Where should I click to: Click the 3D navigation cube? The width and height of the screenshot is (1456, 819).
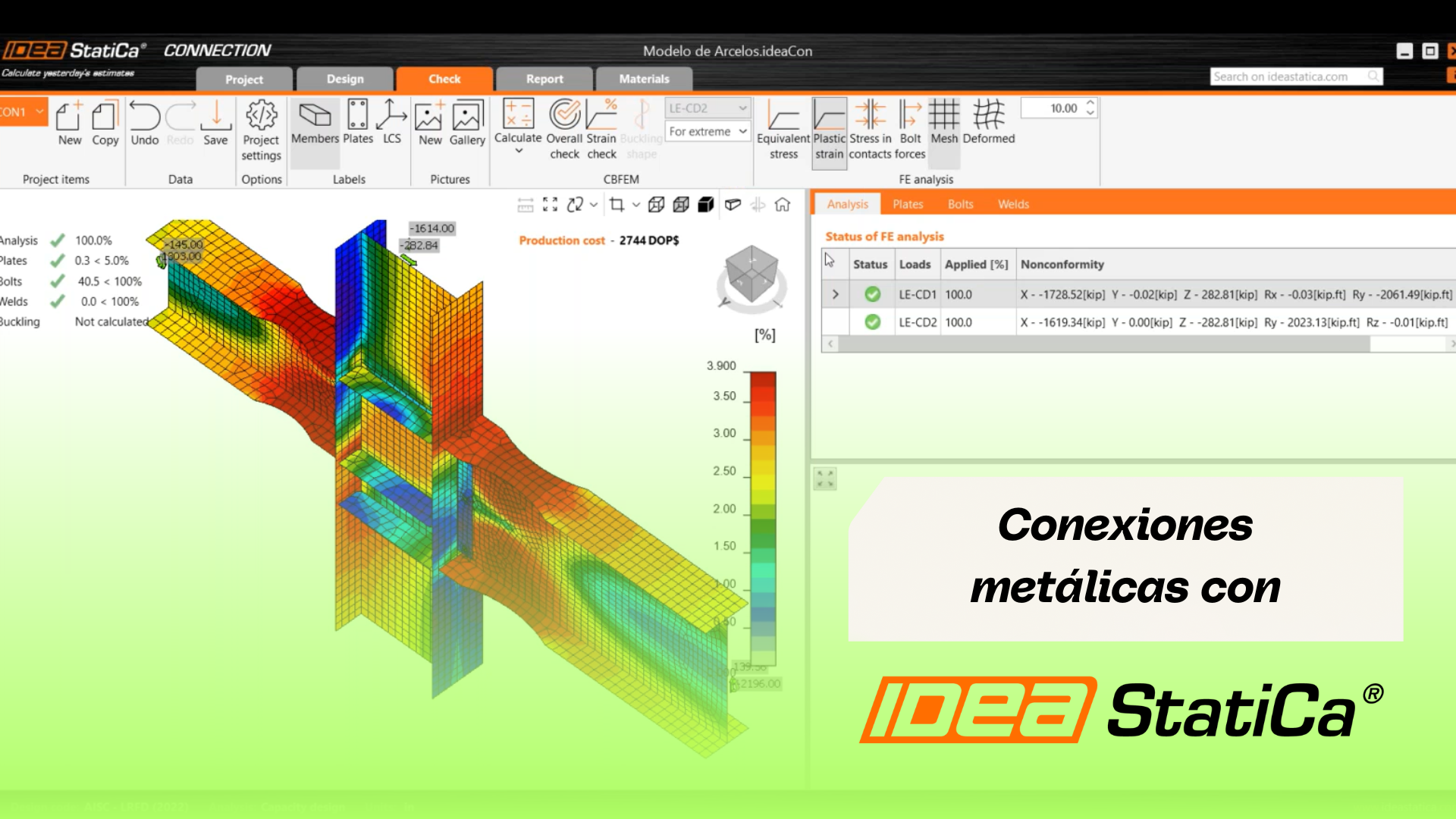pos(751,275)
